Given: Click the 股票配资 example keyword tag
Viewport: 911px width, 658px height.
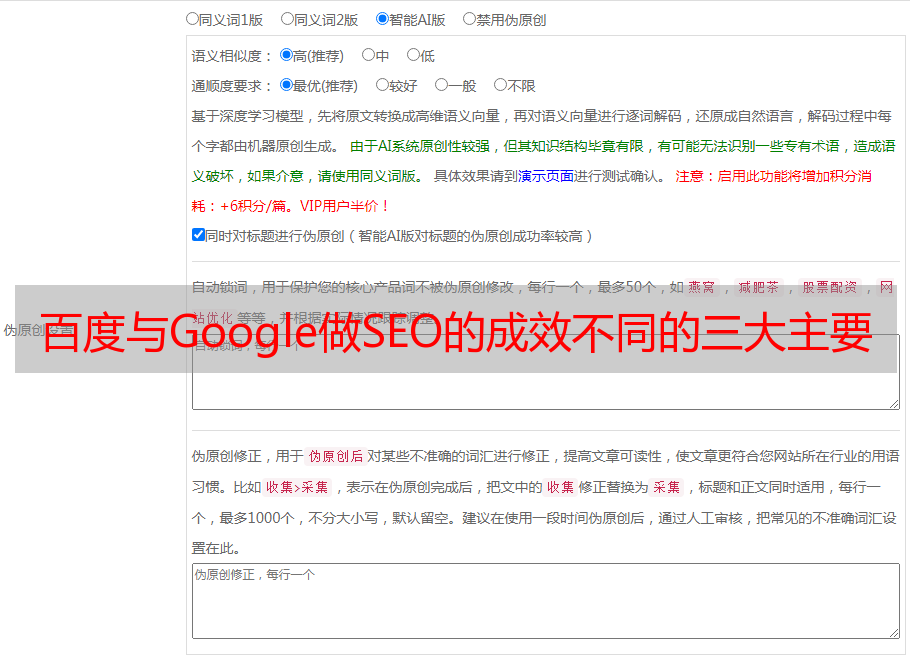Looking at the screenshot, I should 830,287.
